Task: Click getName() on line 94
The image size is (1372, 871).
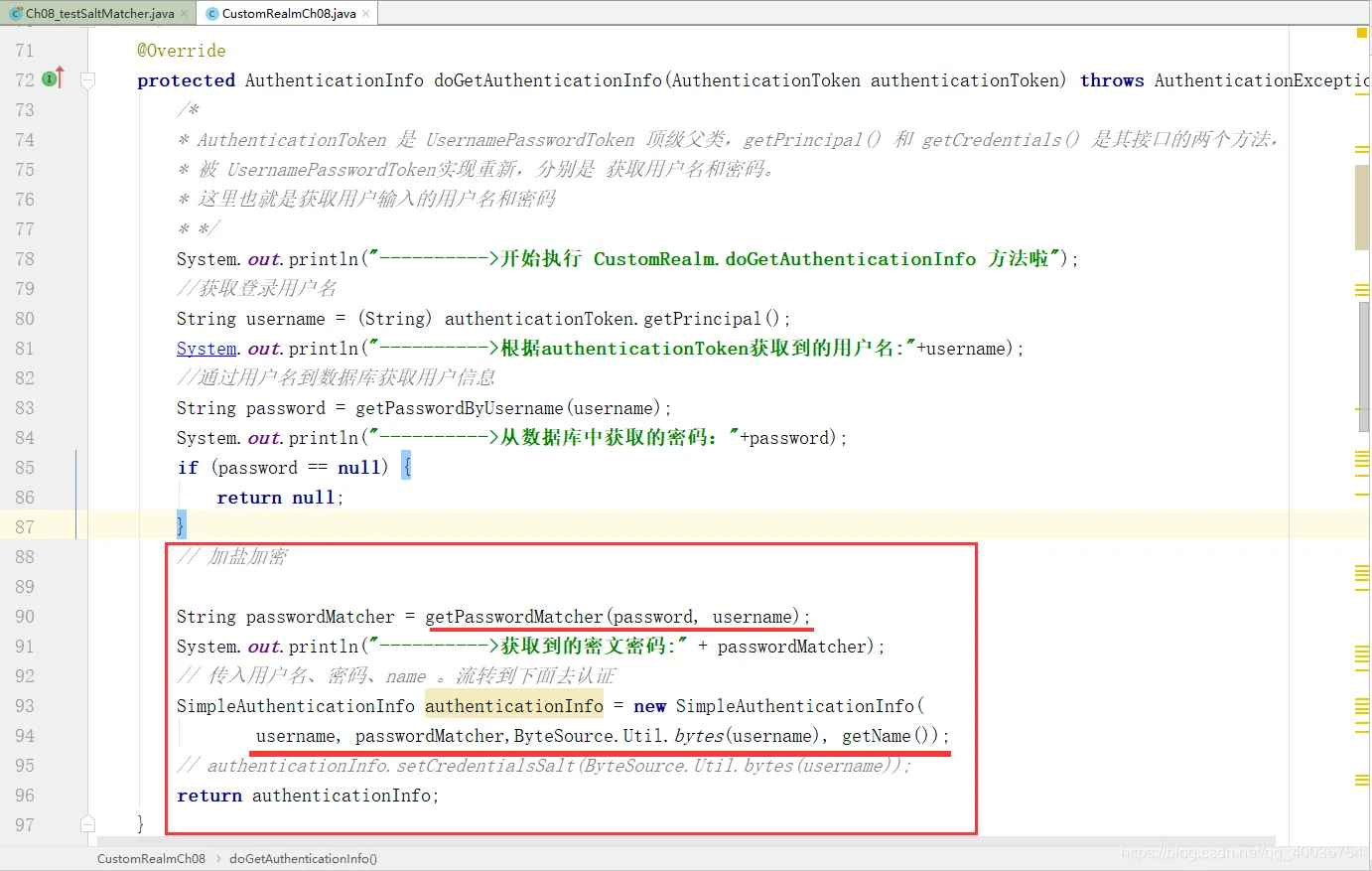Action: pos(890,736)
